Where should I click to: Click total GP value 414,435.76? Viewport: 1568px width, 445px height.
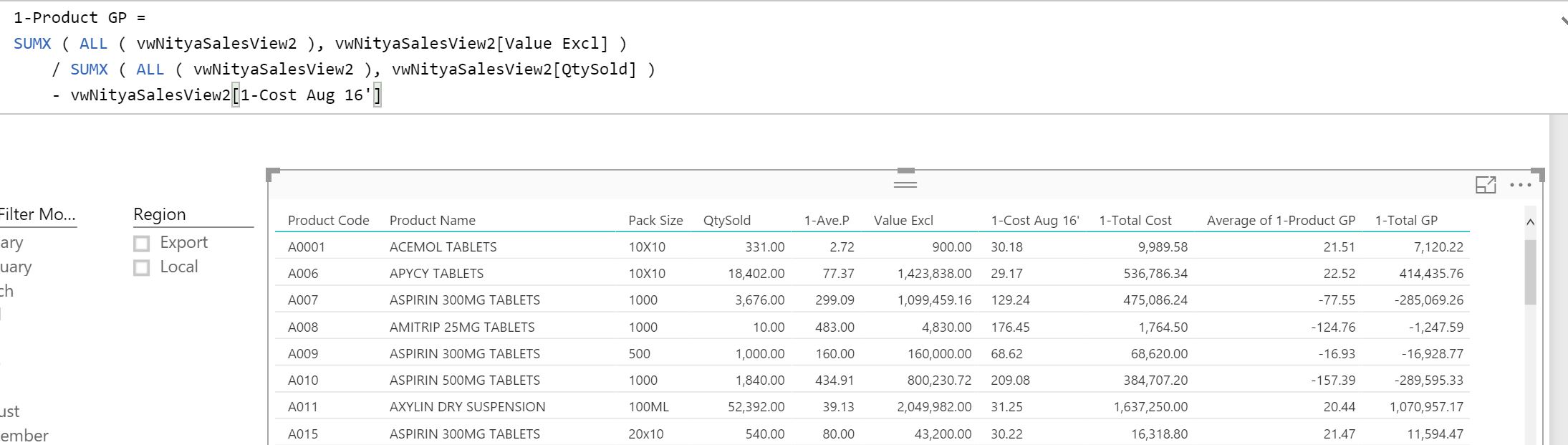[x=1431, y=274]
